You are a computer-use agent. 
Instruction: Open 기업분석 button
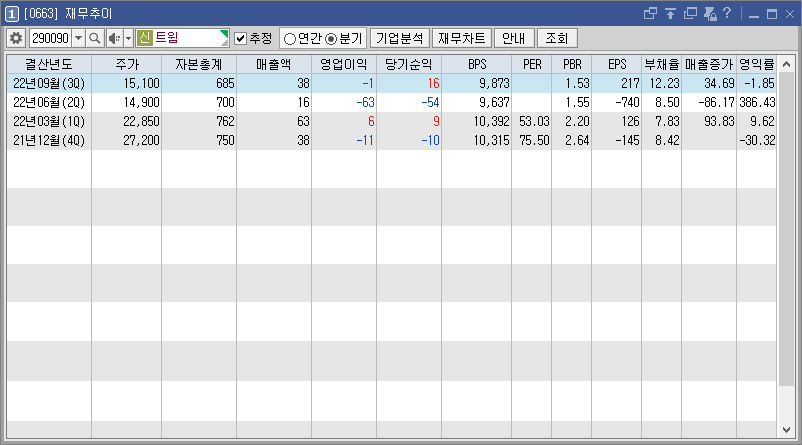tap(399, 38)
